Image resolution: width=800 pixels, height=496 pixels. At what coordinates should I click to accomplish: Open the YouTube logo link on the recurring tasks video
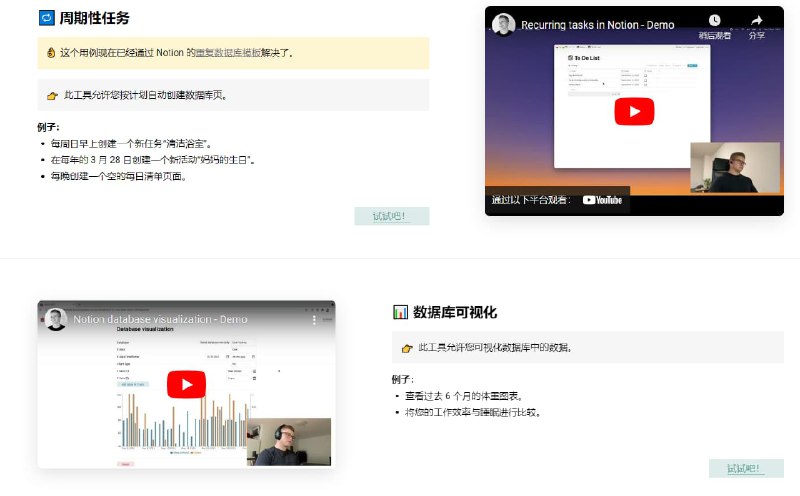click(x=603, y=200)
